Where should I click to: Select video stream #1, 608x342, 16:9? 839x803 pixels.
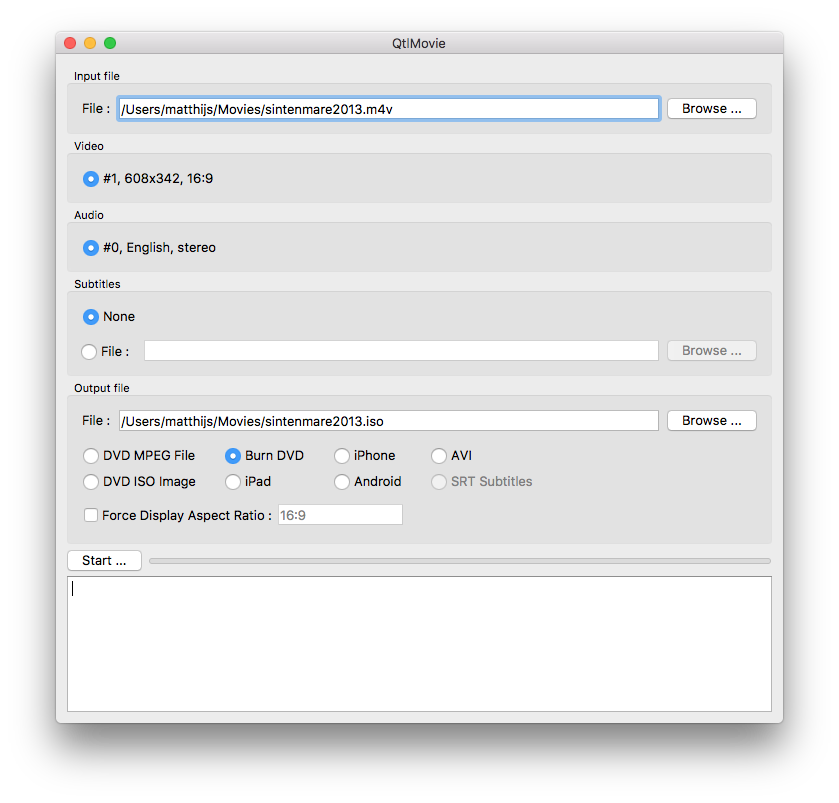click(91, 179)
